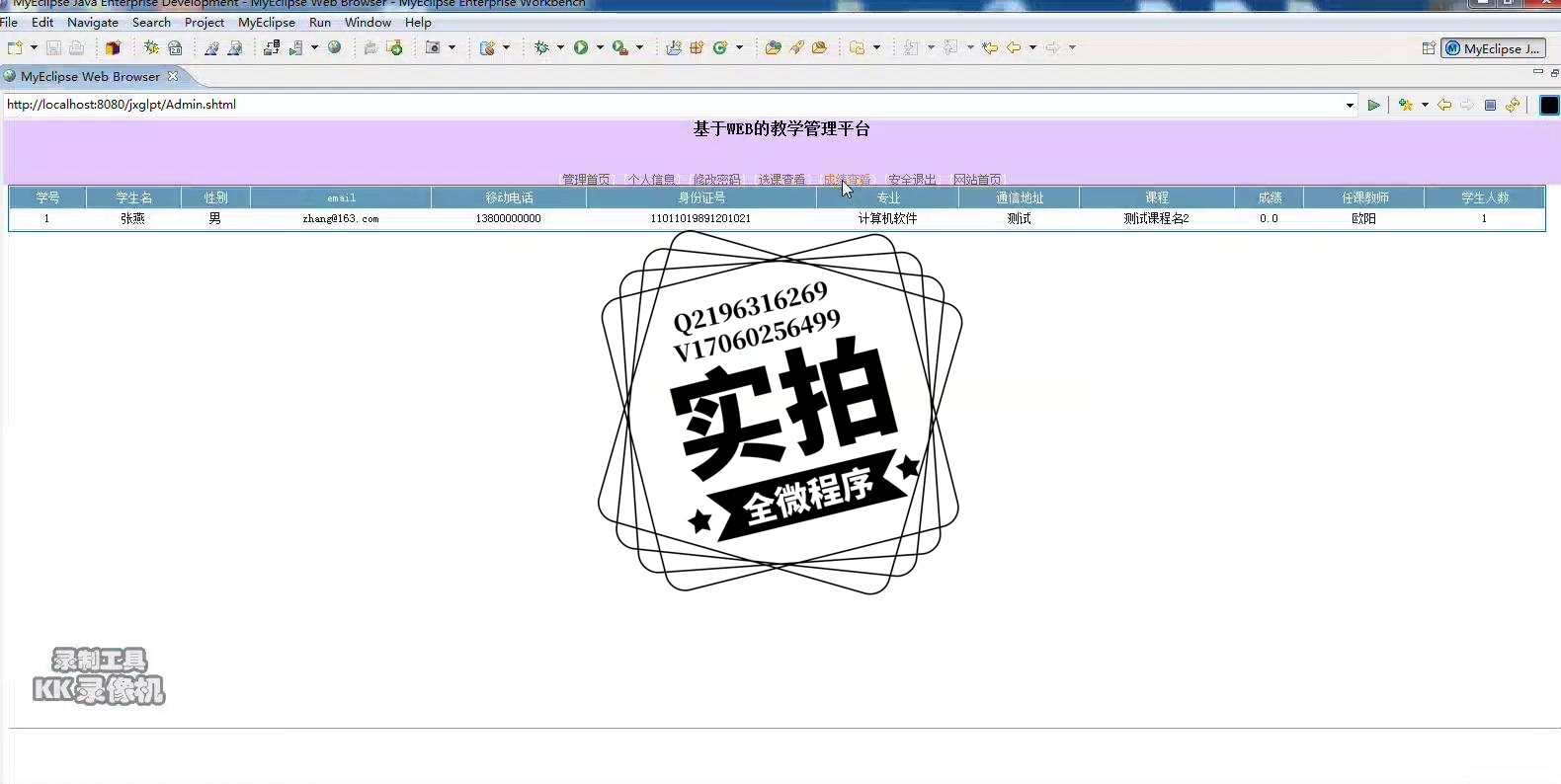
Task: Click the 张燕 student name cell
Action: (133, 219)
